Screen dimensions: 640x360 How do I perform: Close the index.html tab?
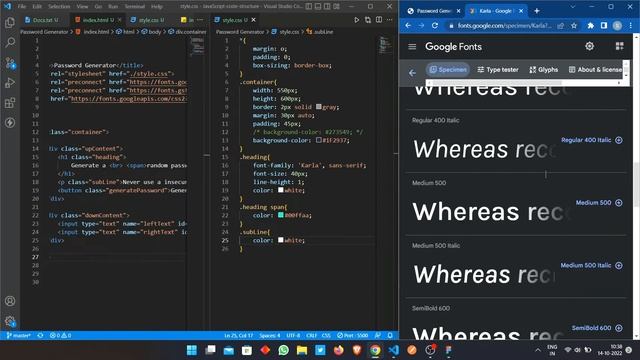[120, 20]
